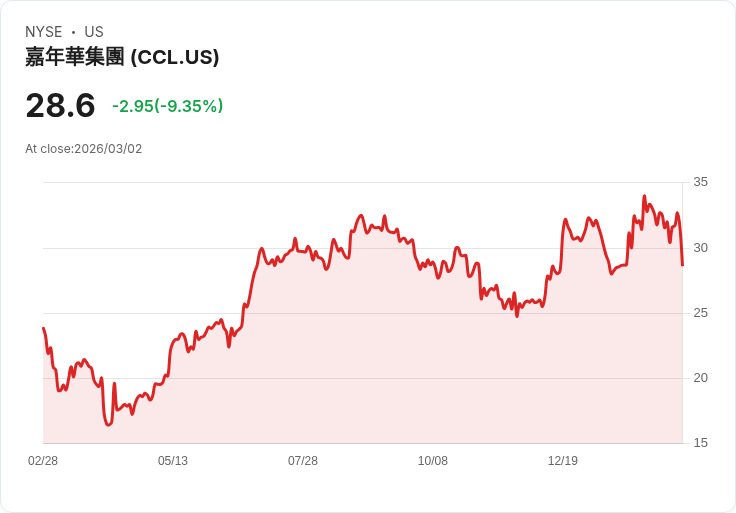
Task: Click the 20 value on the y-axis
Action: click(x=701, y=378)
